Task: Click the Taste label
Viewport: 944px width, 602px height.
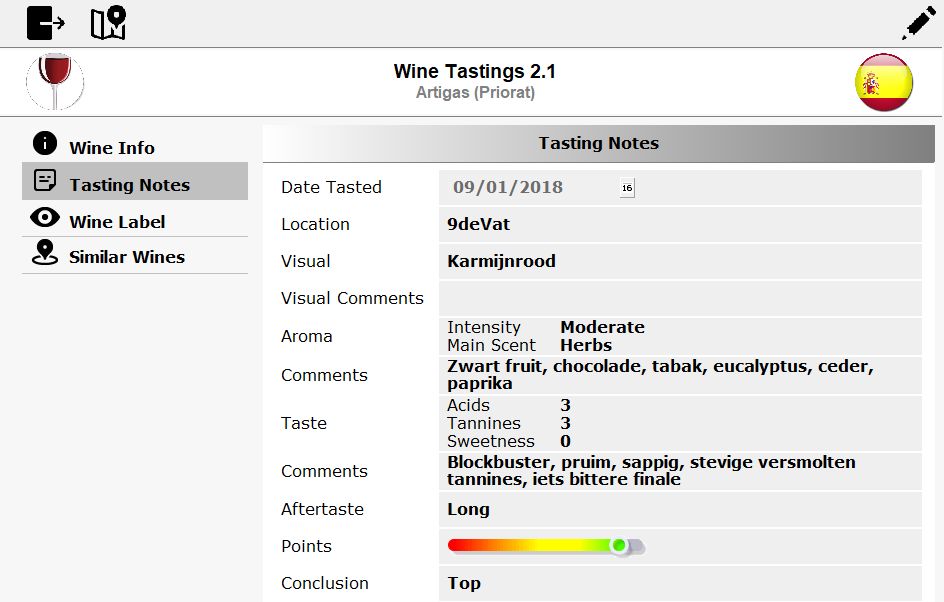Action: (x=303, y=423)
